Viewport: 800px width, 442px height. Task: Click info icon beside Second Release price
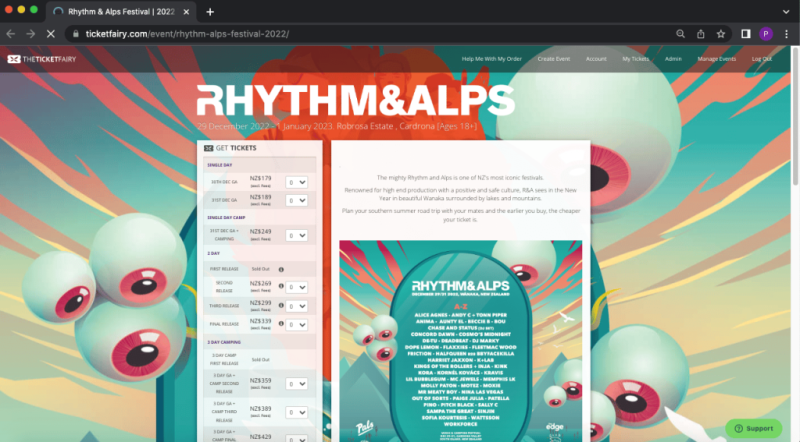coord(283,285)
